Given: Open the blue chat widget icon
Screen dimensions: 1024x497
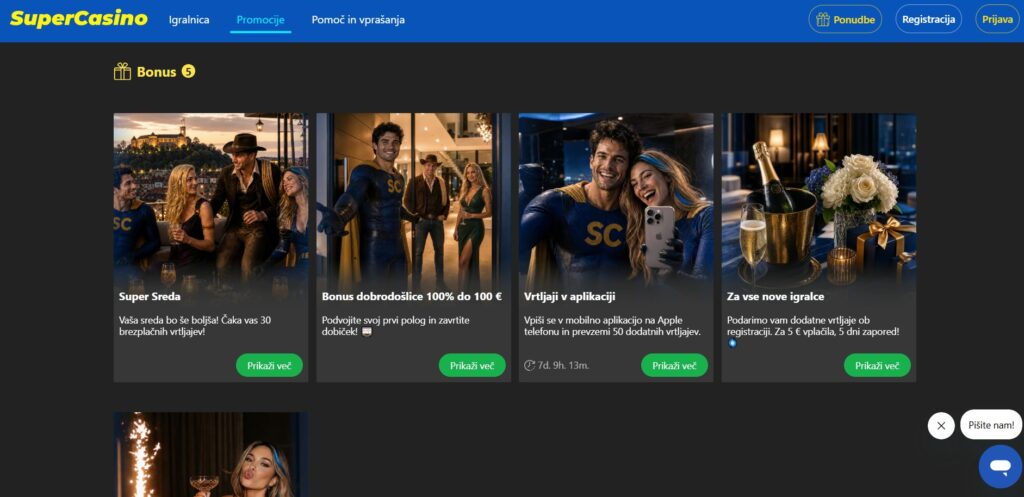Looking at the screenshot, I should point(1000,466).
